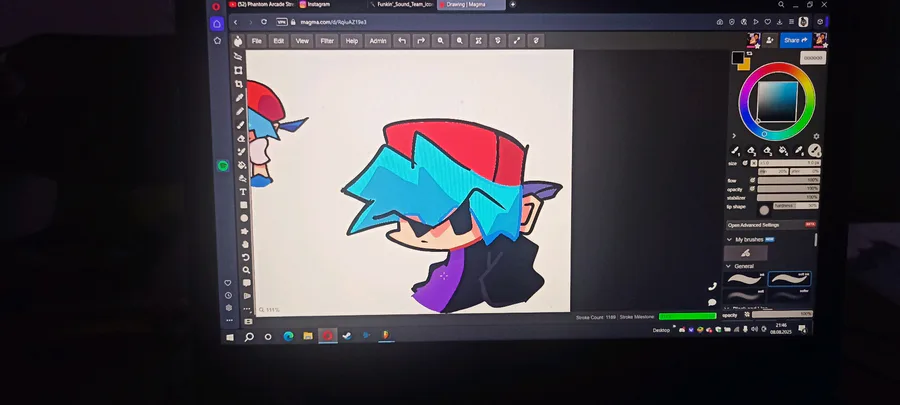This screenshot has height=405, width=900.
Task: Collapse the General brushes section
Action: (x=729, y=266)
